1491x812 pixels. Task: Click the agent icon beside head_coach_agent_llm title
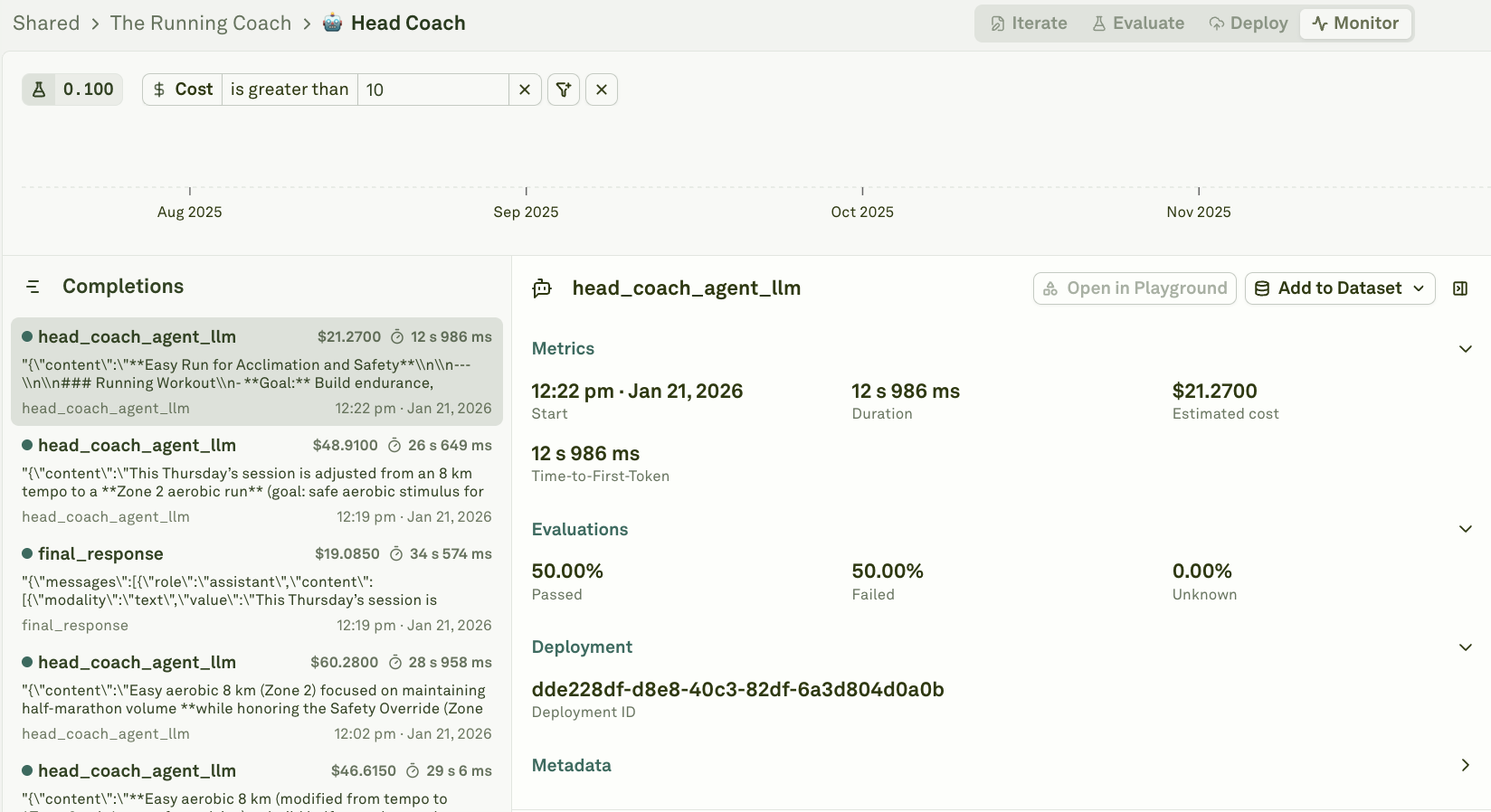coord(543,288)
